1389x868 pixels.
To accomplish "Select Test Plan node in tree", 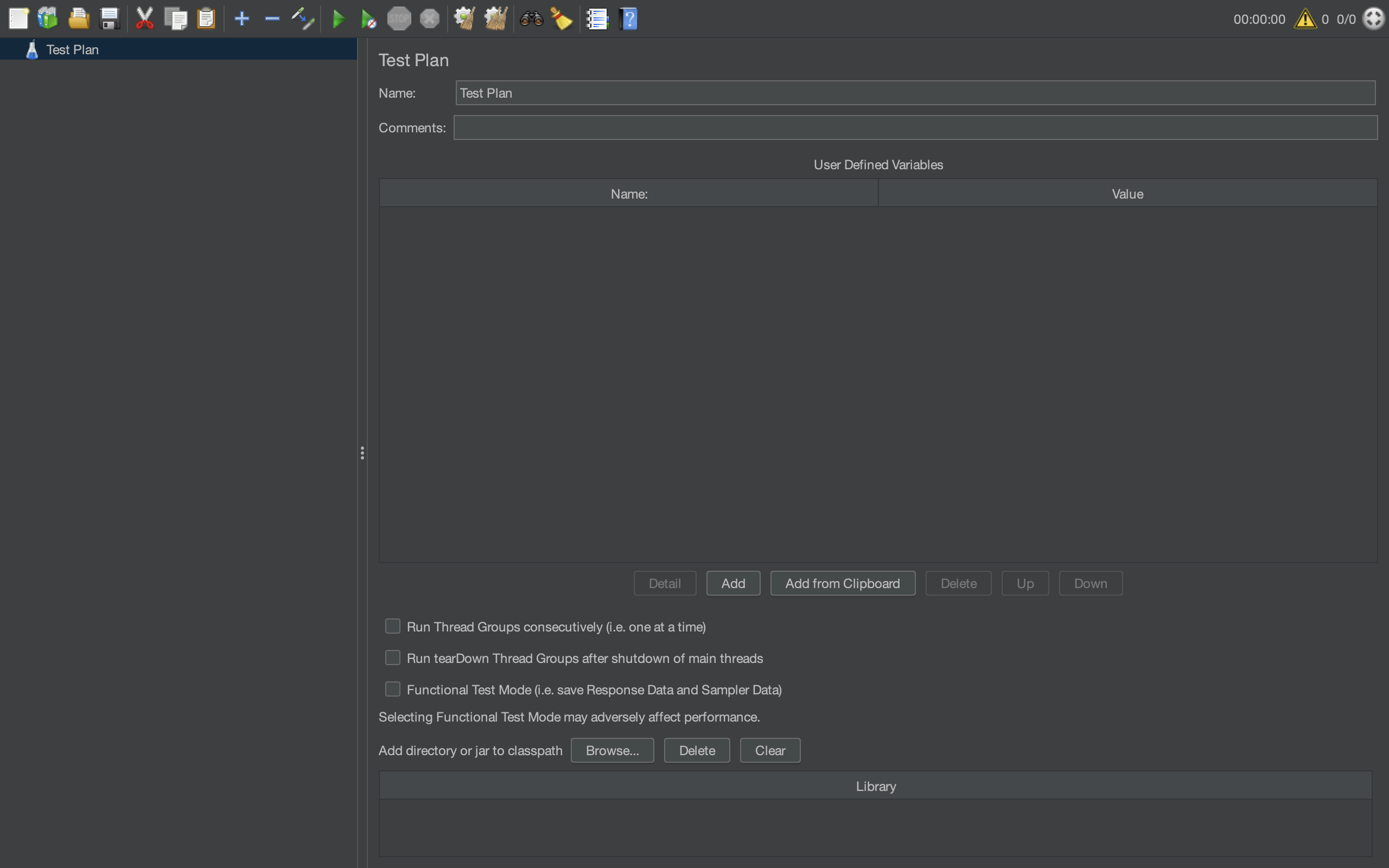I will tap(72, 50).
